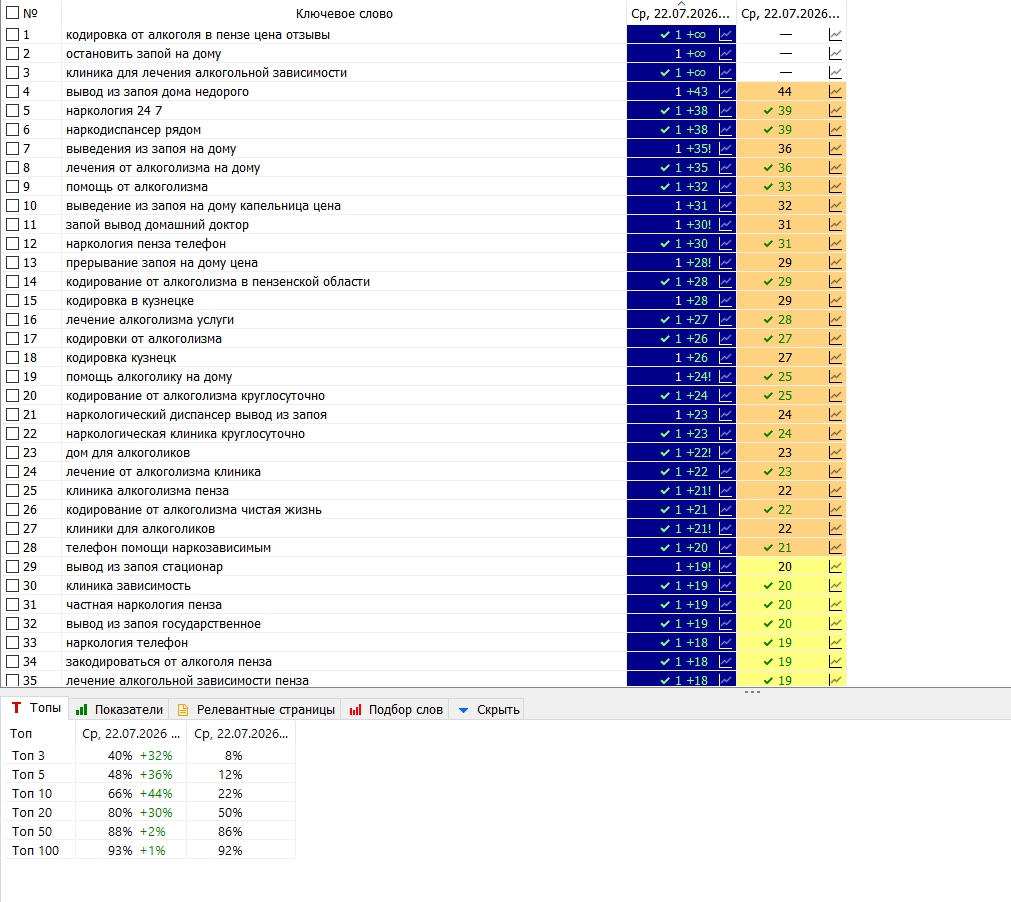Open chart icon in yellow cell of row 29
The height and width of the screenshot is (902, 1011).
[835, 567]
